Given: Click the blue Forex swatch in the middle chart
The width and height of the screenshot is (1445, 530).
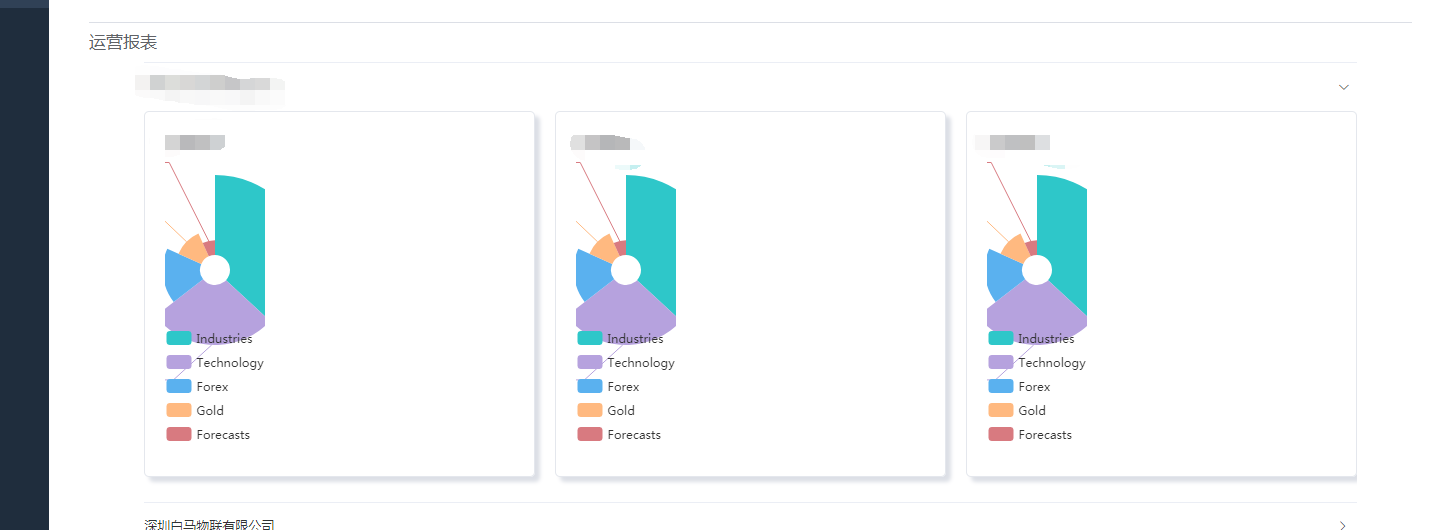Looking at the screenshot, I should tap(590, 387).
